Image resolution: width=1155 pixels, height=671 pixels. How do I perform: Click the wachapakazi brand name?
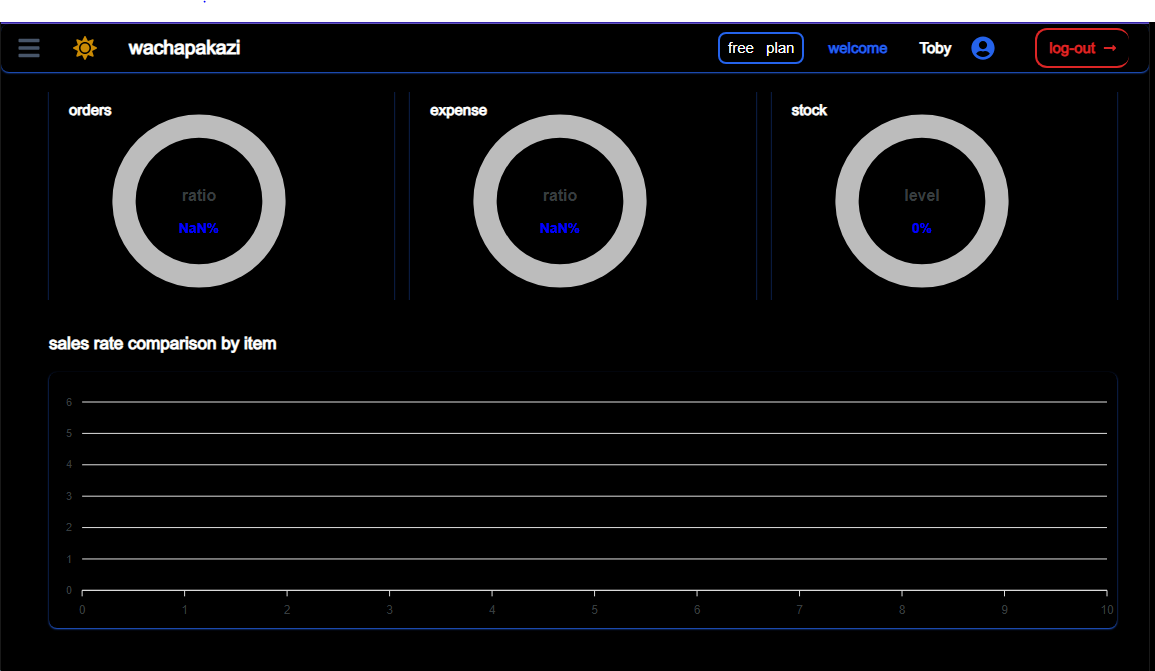[x=184, y=48]
